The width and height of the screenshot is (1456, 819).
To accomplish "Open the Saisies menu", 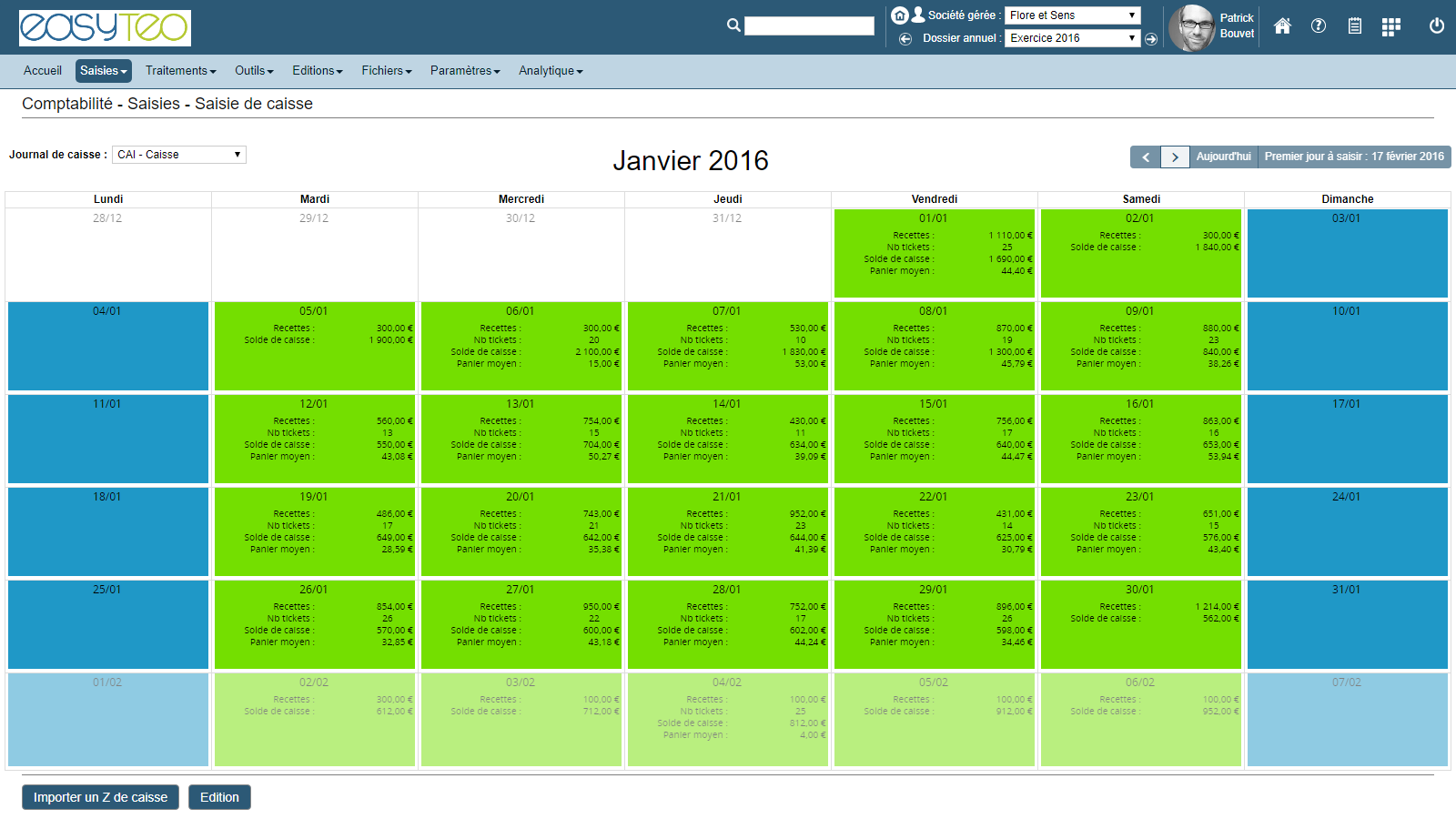I will (x=103, y=71).
